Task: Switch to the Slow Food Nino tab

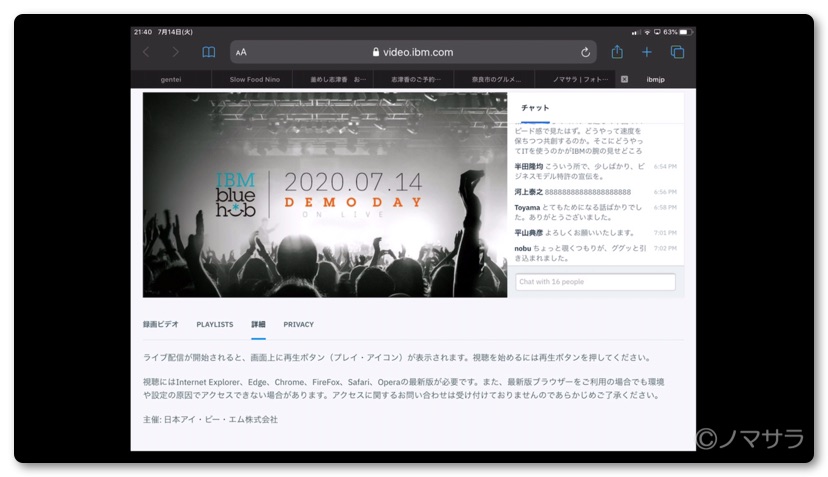Action: tap(255, 79)
